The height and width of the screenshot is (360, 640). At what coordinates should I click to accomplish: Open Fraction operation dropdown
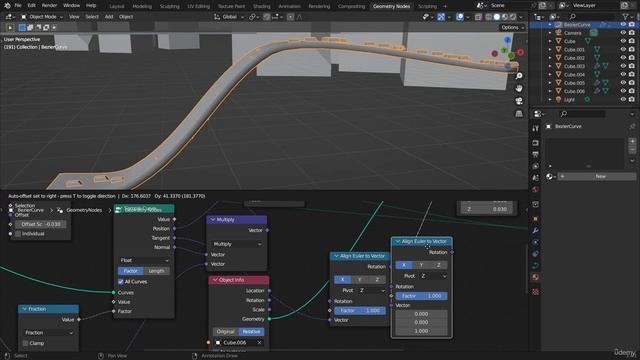click(49, 333)
